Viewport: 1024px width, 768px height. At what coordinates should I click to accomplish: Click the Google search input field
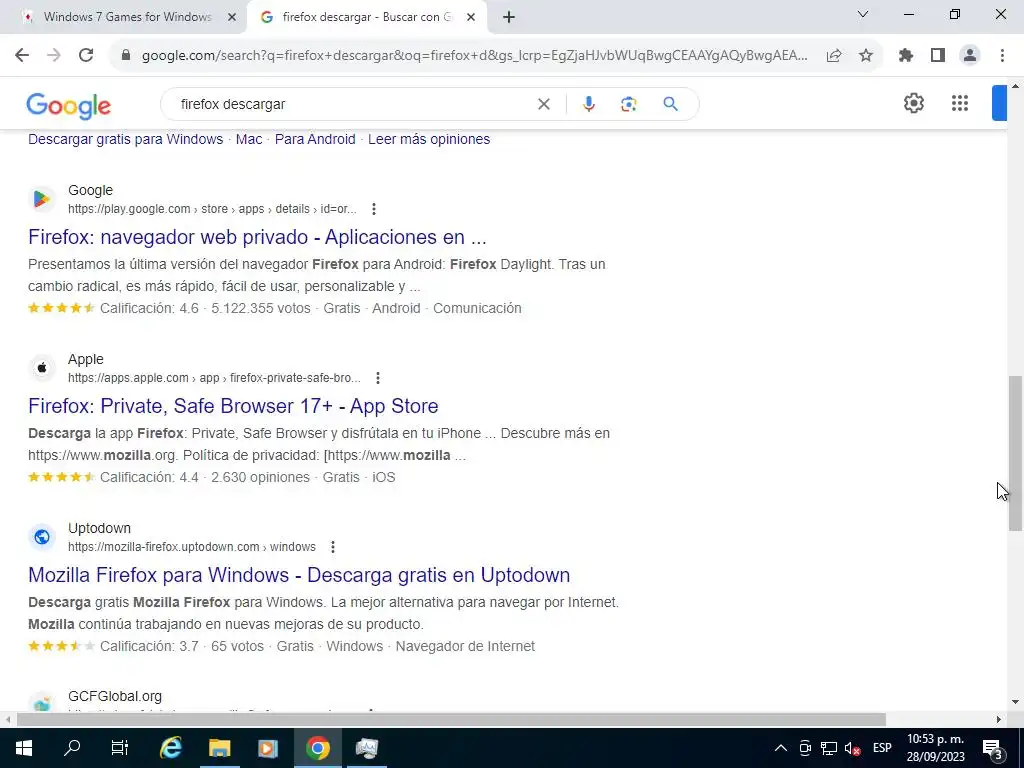353,104
